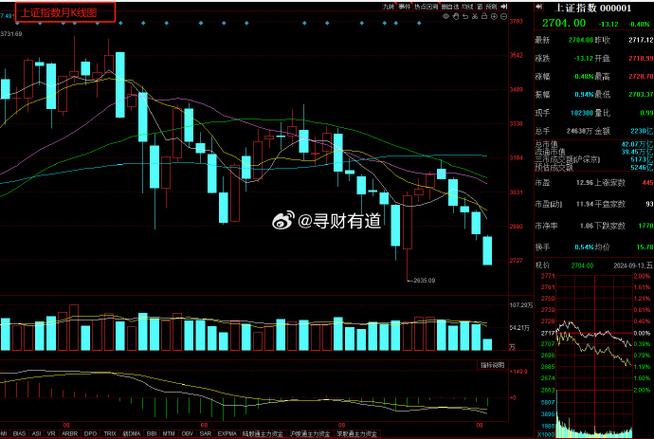Click the last cyan monthly candlestick

click(487, 250)
